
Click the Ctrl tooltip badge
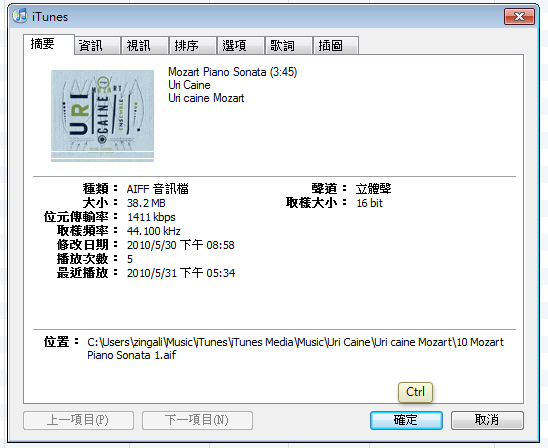coord(415,392)
